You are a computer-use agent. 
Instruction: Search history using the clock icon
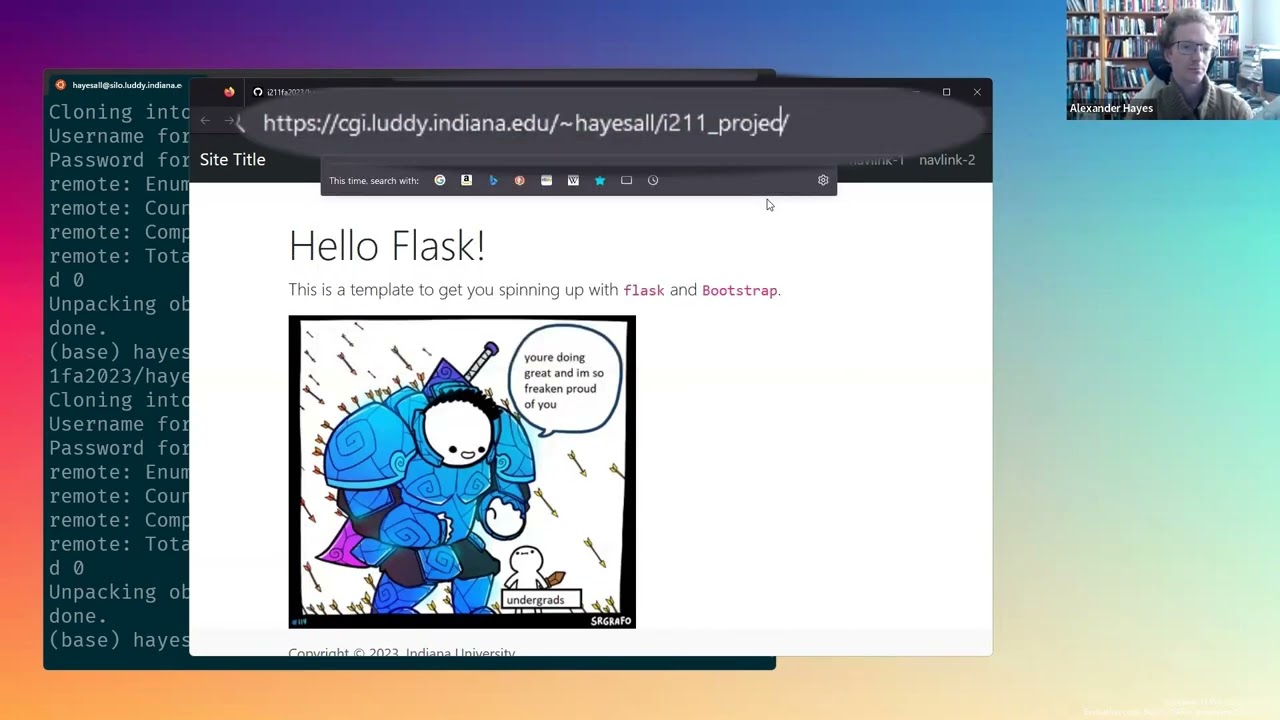pos(653,180)
